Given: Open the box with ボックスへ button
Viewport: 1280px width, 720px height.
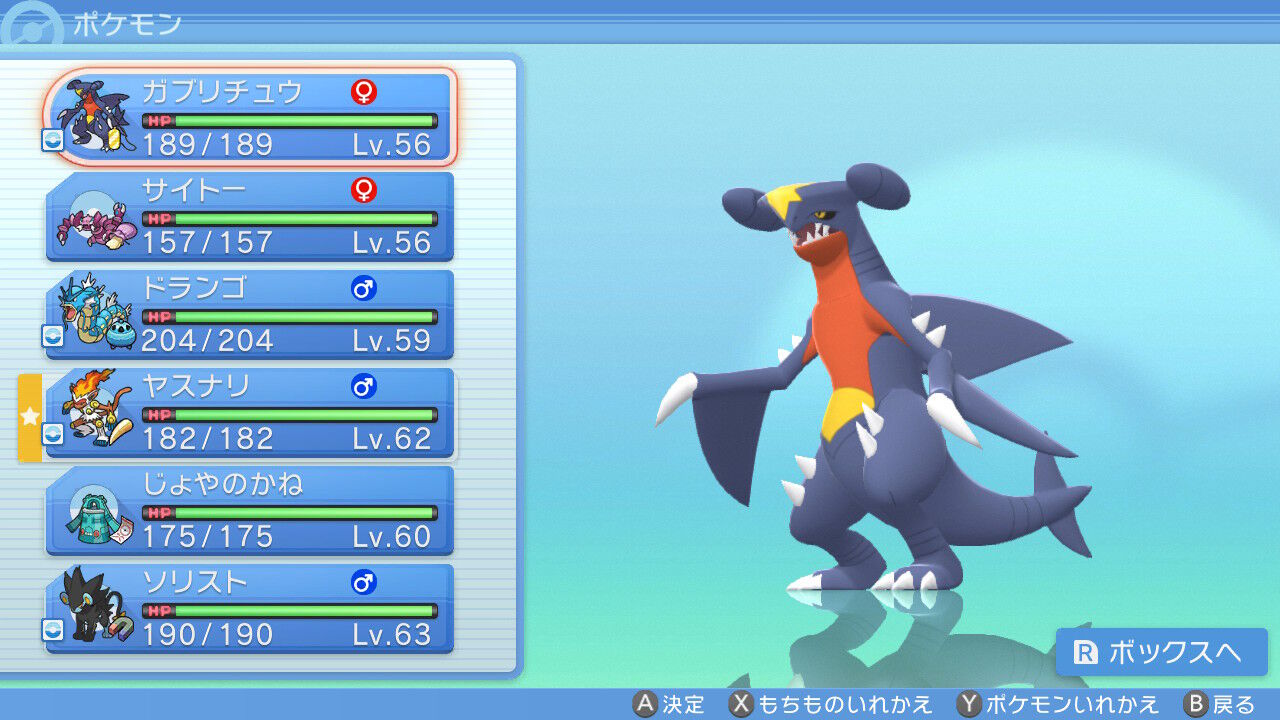Looking at the screenshot, I should click(x=1162, y=652).
